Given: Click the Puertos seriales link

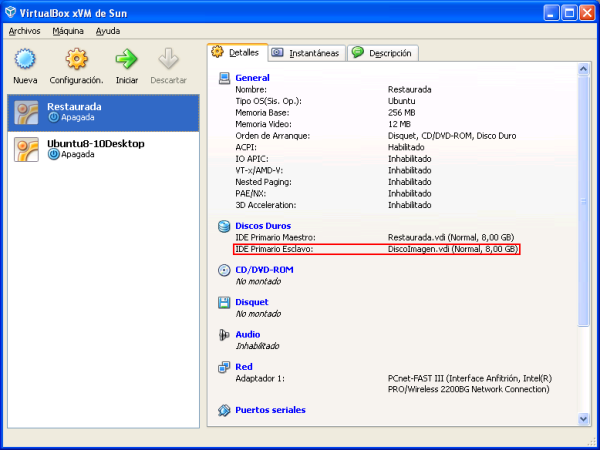Looking at the screenshot, I should coord(270,410).
